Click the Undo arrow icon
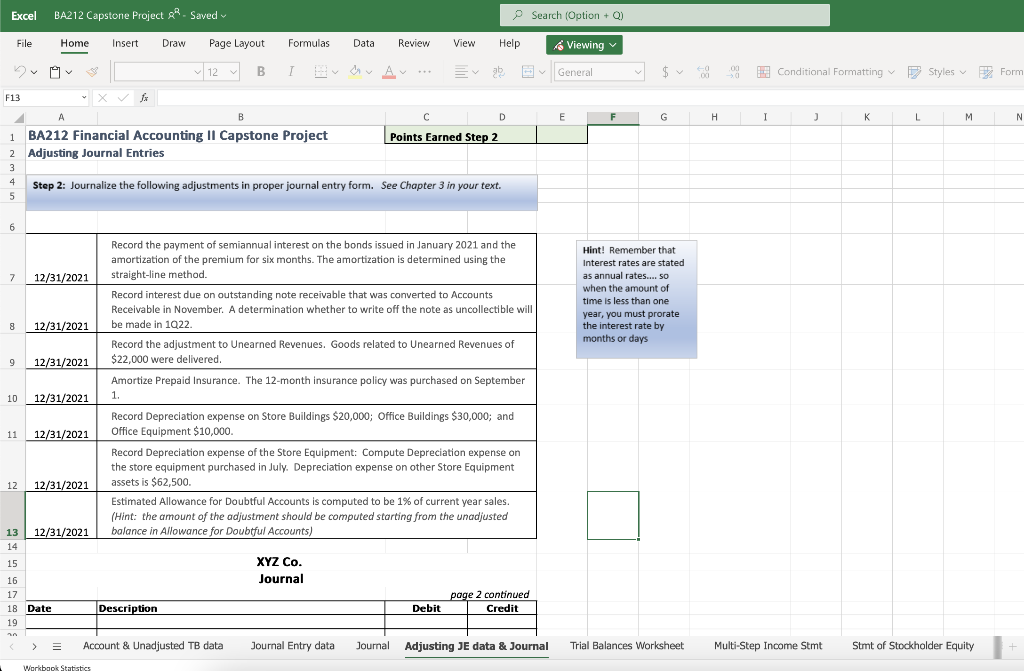This screenshot has height=671, width=1024. 20,72
